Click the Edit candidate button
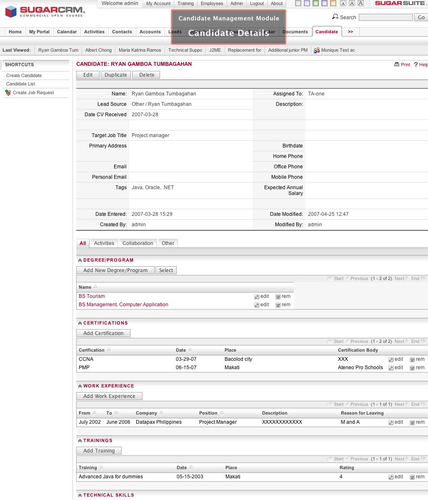Viewport: 428px width, 500px height. tap(88, 75)
